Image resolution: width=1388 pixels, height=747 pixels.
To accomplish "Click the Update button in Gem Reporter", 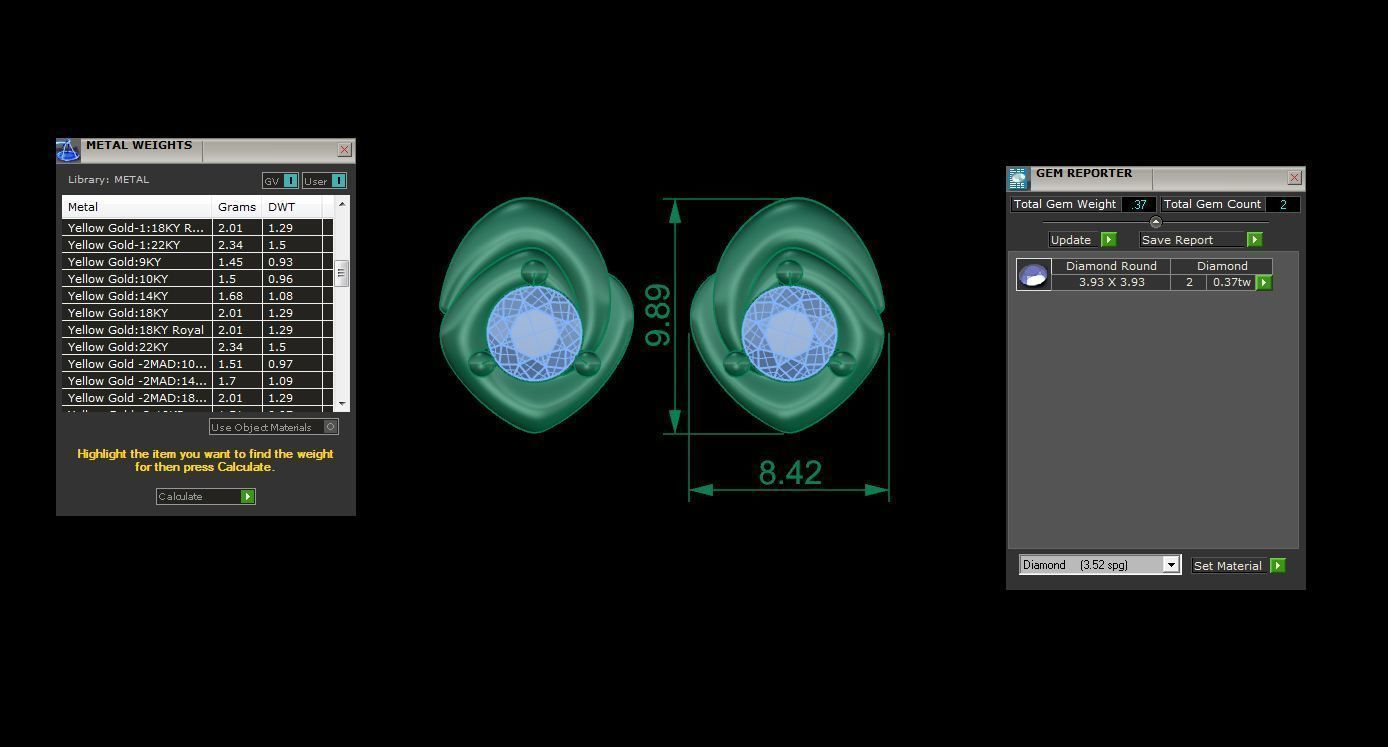I will click(x=1083, y=240).
